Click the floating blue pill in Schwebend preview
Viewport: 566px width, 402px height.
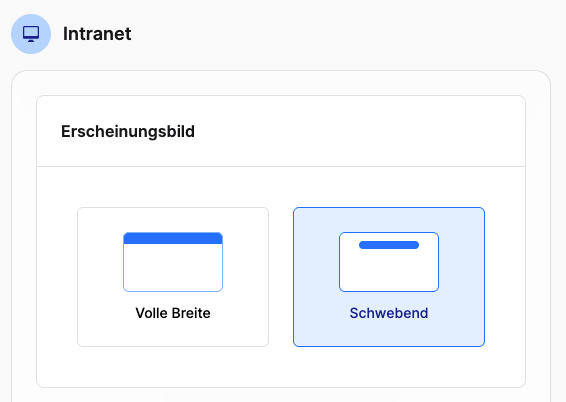click(x=389, y=245)
